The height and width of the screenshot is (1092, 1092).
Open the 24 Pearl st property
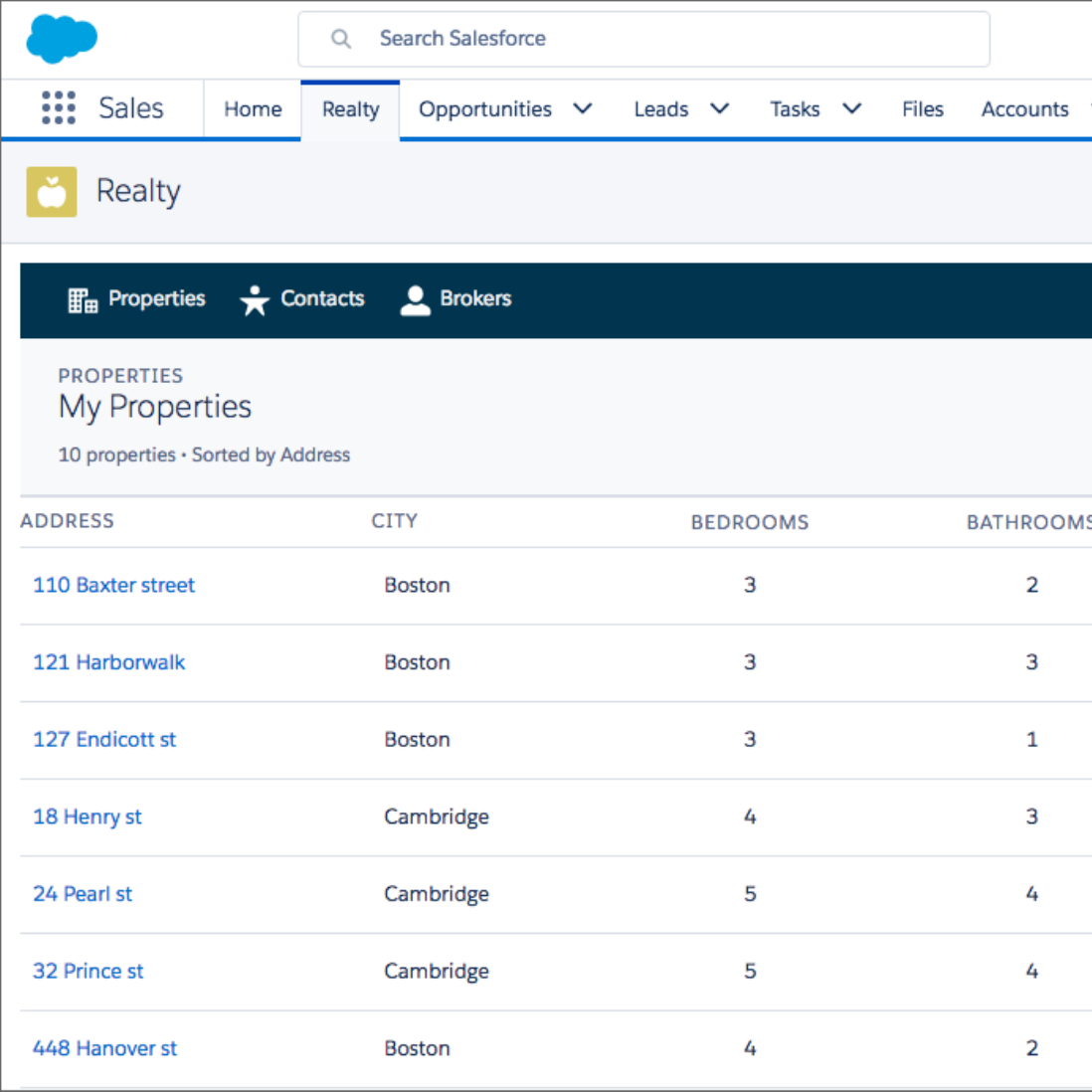[x=83, y=893]
